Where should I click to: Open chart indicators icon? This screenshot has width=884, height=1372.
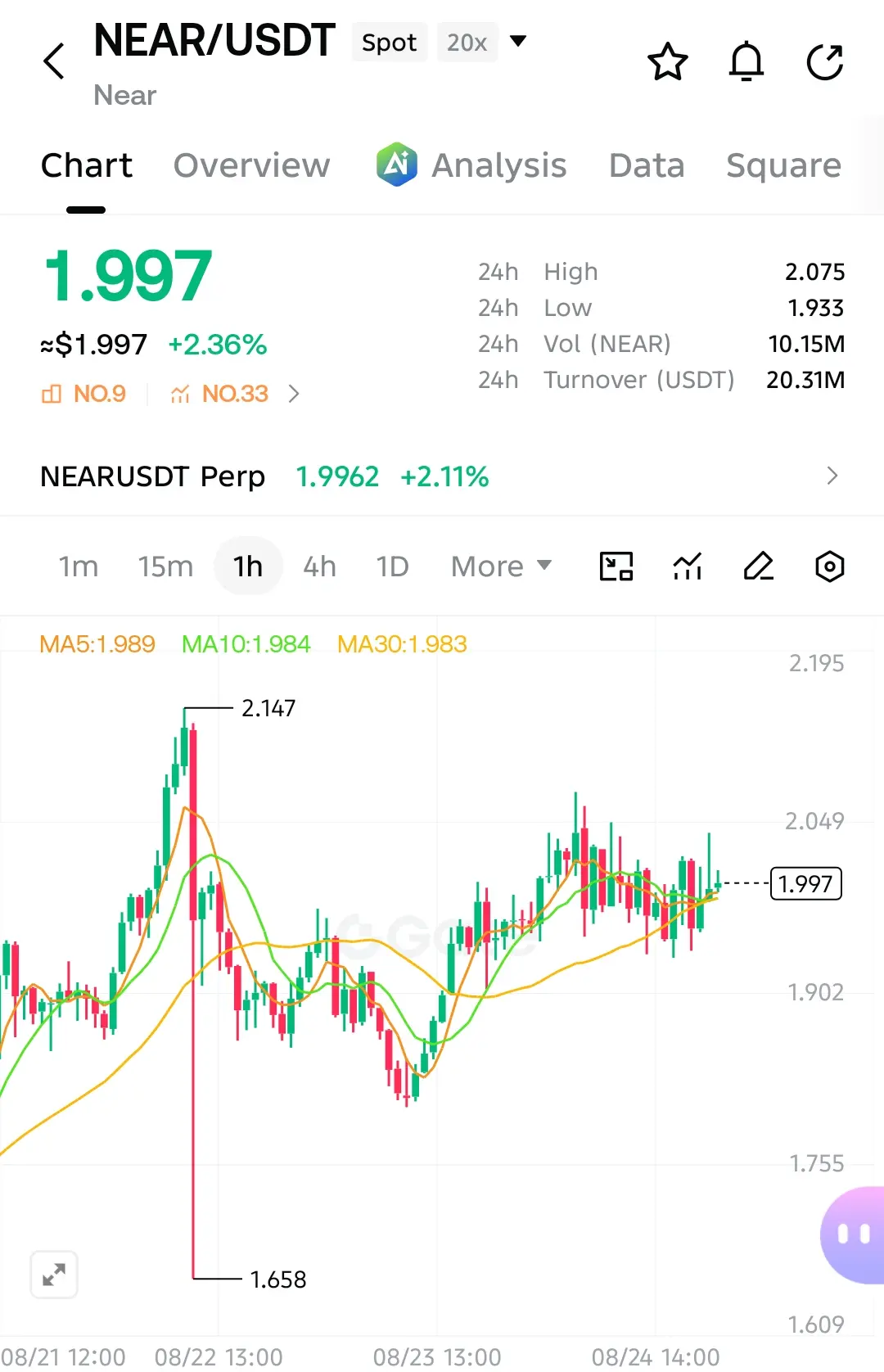(x=688, y=566)
